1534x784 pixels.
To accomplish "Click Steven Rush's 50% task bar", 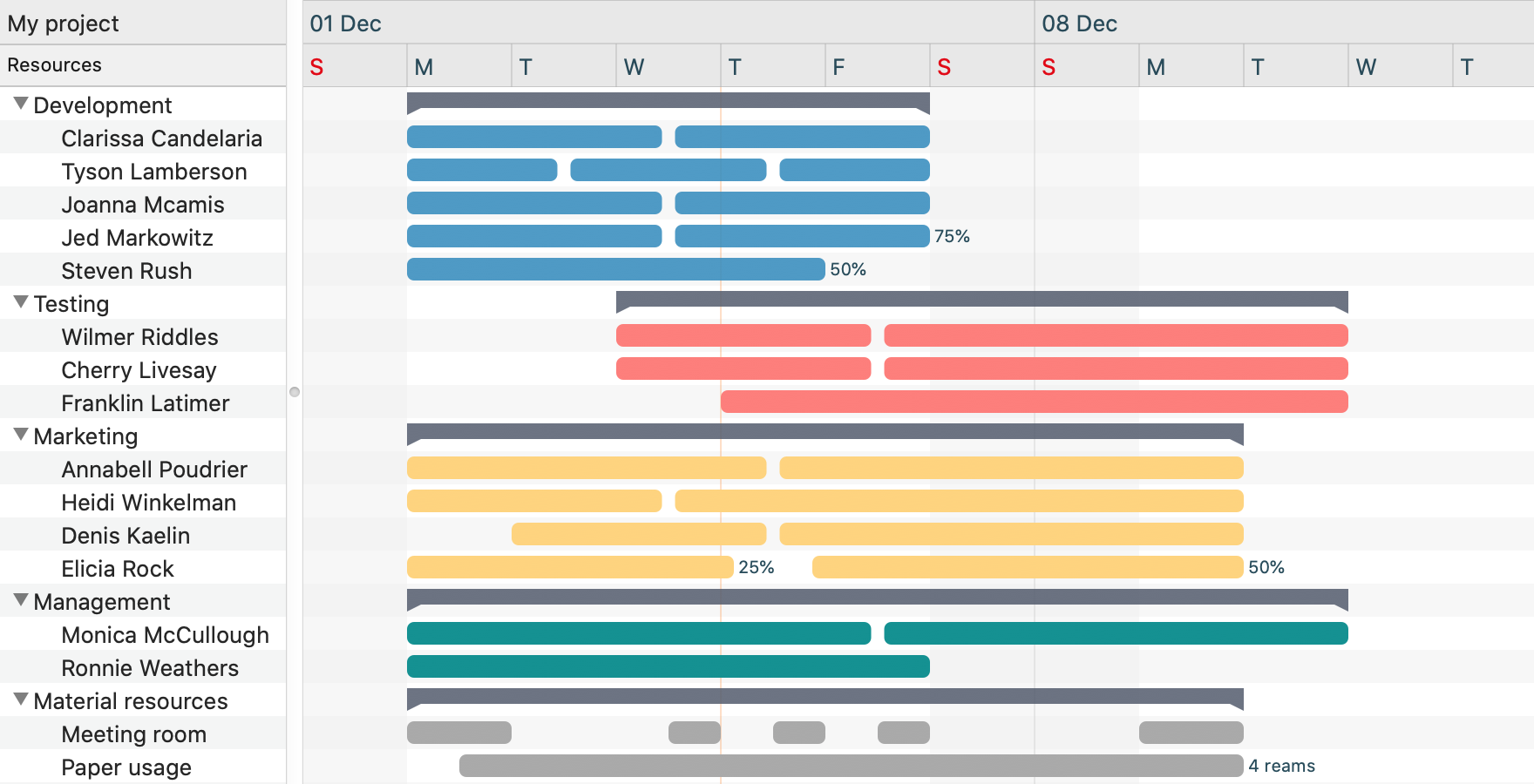I will pos(615,269).
